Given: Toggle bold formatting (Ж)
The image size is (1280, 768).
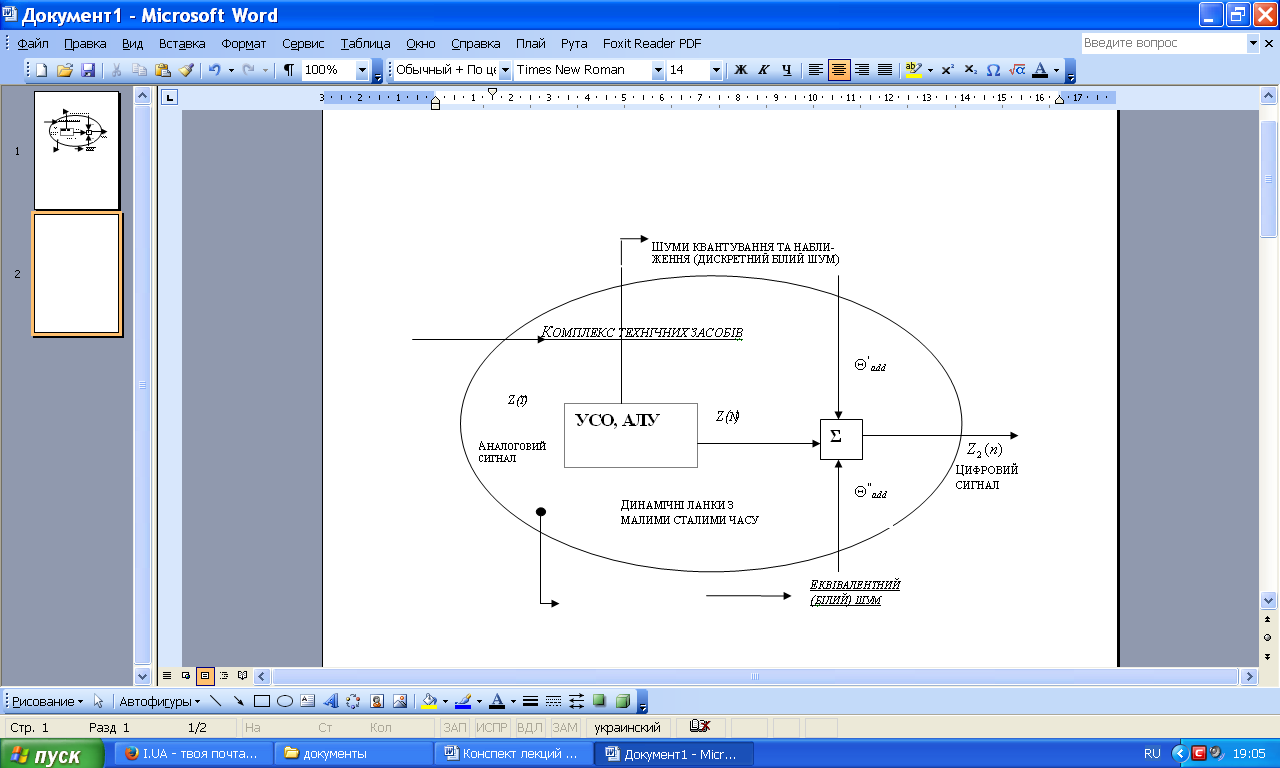Looking at the screenshot, I should tap(741, 70).
